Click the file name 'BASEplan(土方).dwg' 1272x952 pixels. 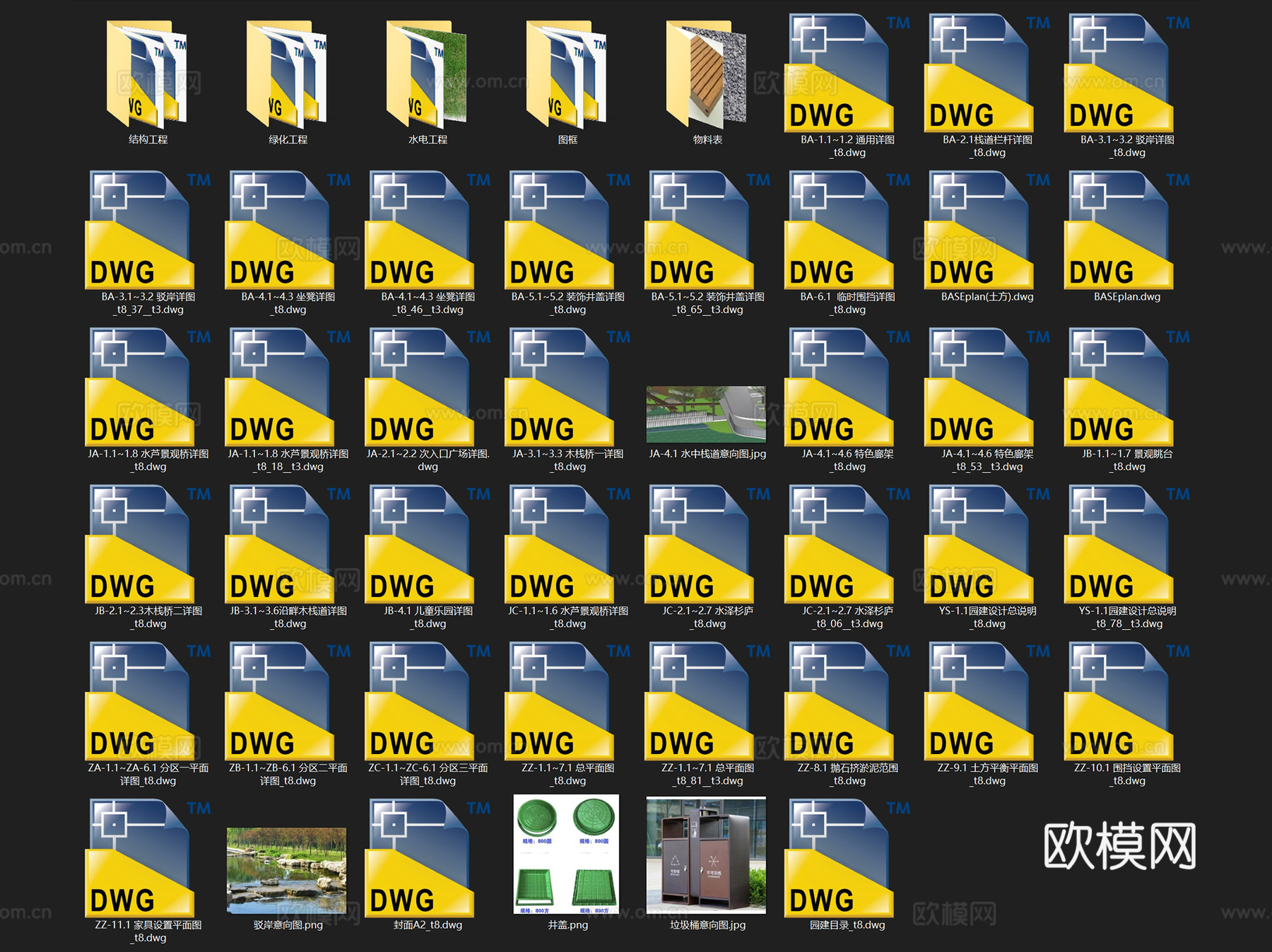coord(987,297)
